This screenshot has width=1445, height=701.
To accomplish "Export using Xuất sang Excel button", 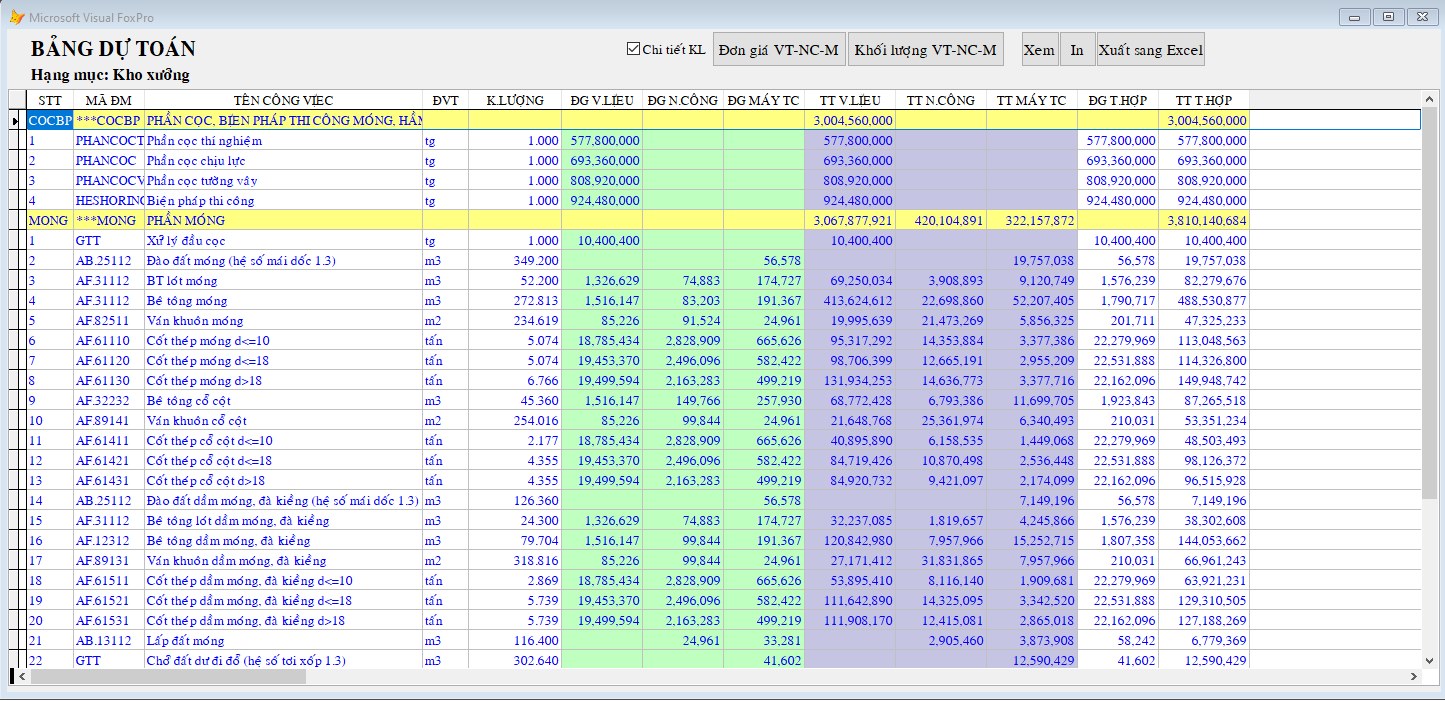I will (1150, 50).
